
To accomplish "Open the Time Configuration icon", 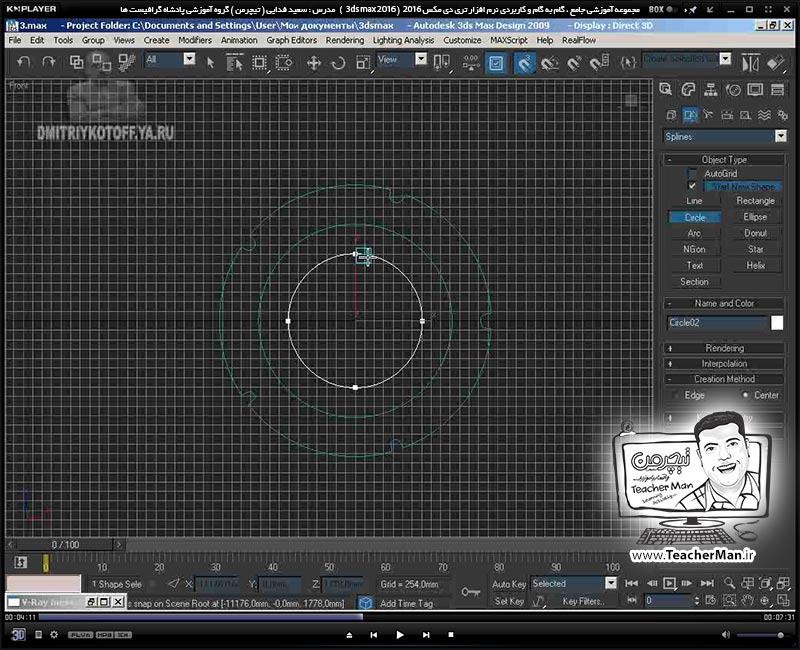I will [x=711, y=600].
